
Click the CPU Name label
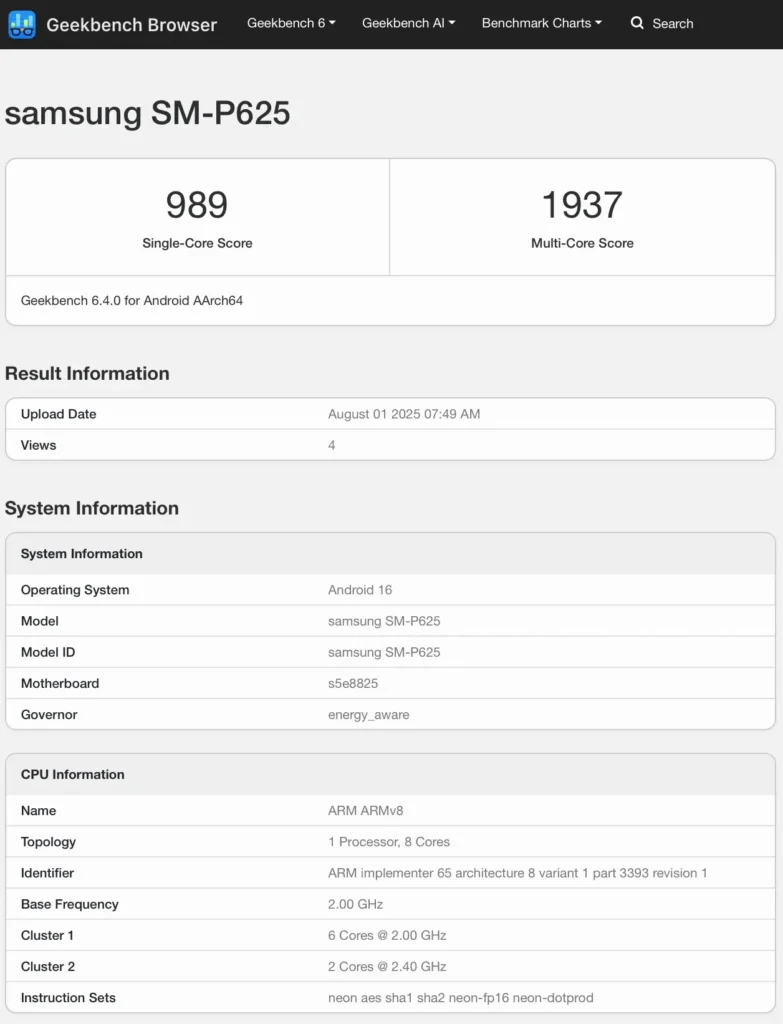click(x=39, y=810)
